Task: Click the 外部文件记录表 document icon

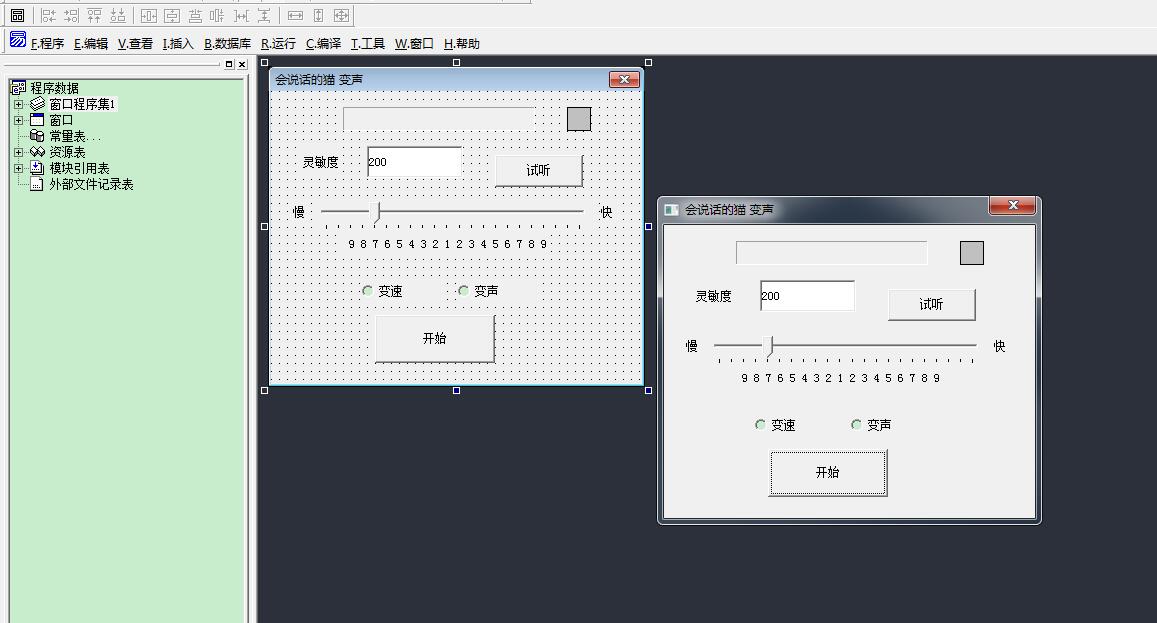Action: click(37, 184)
